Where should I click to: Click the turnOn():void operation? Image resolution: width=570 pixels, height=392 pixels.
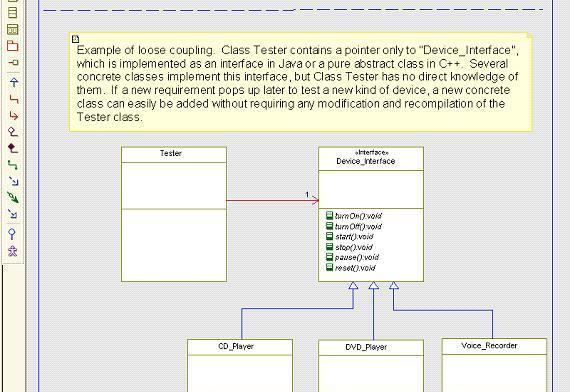(x=354, y=216)
